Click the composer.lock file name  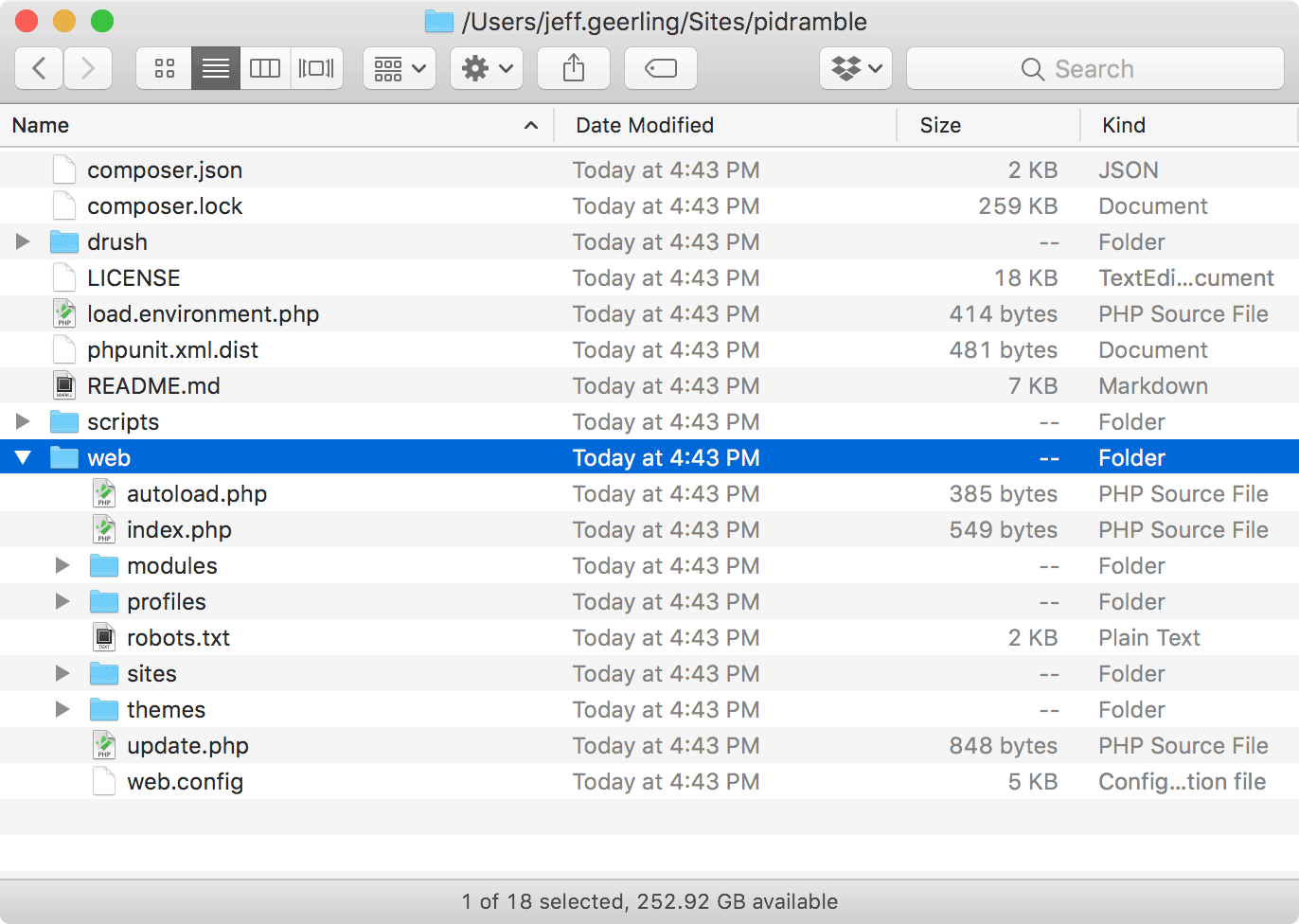pos(165,205)
